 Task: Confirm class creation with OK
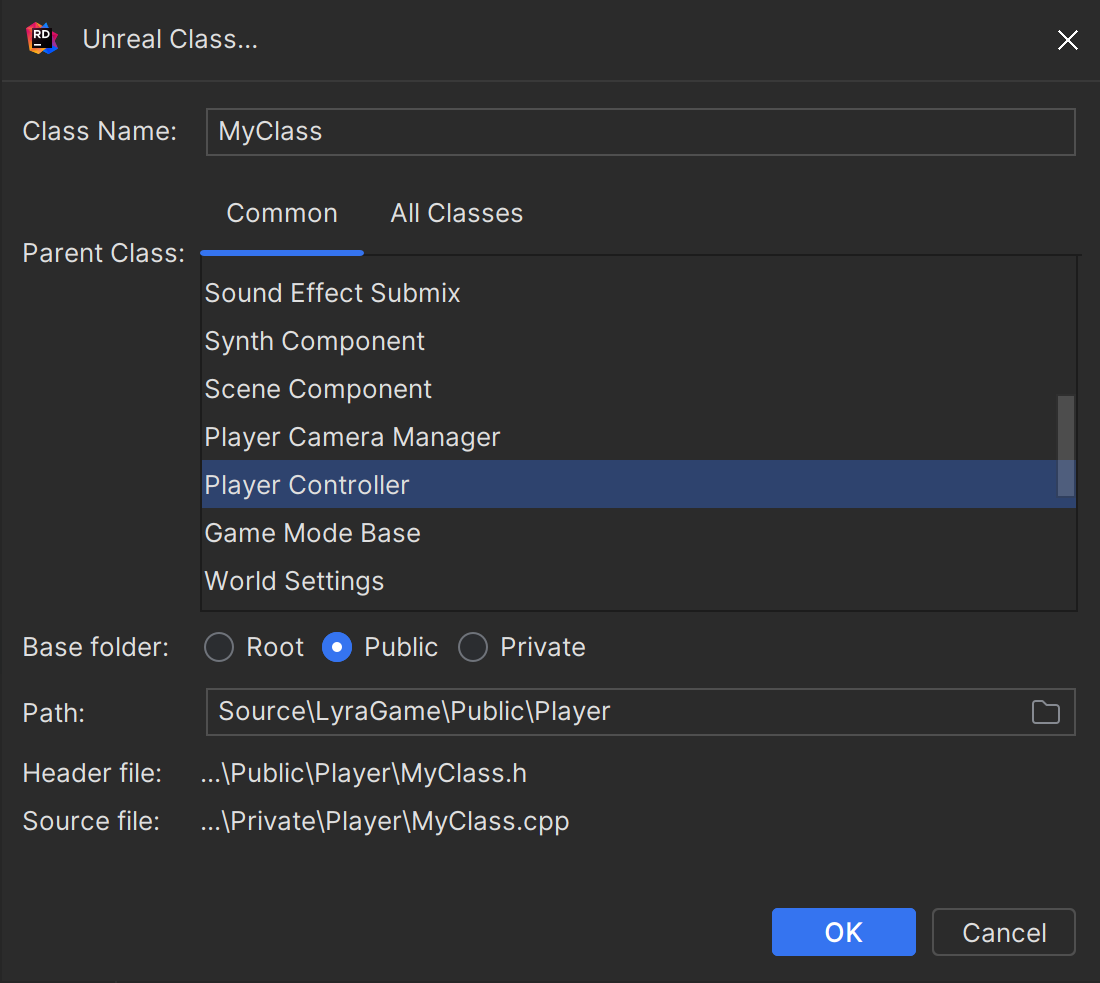click(x=843, y=931)
